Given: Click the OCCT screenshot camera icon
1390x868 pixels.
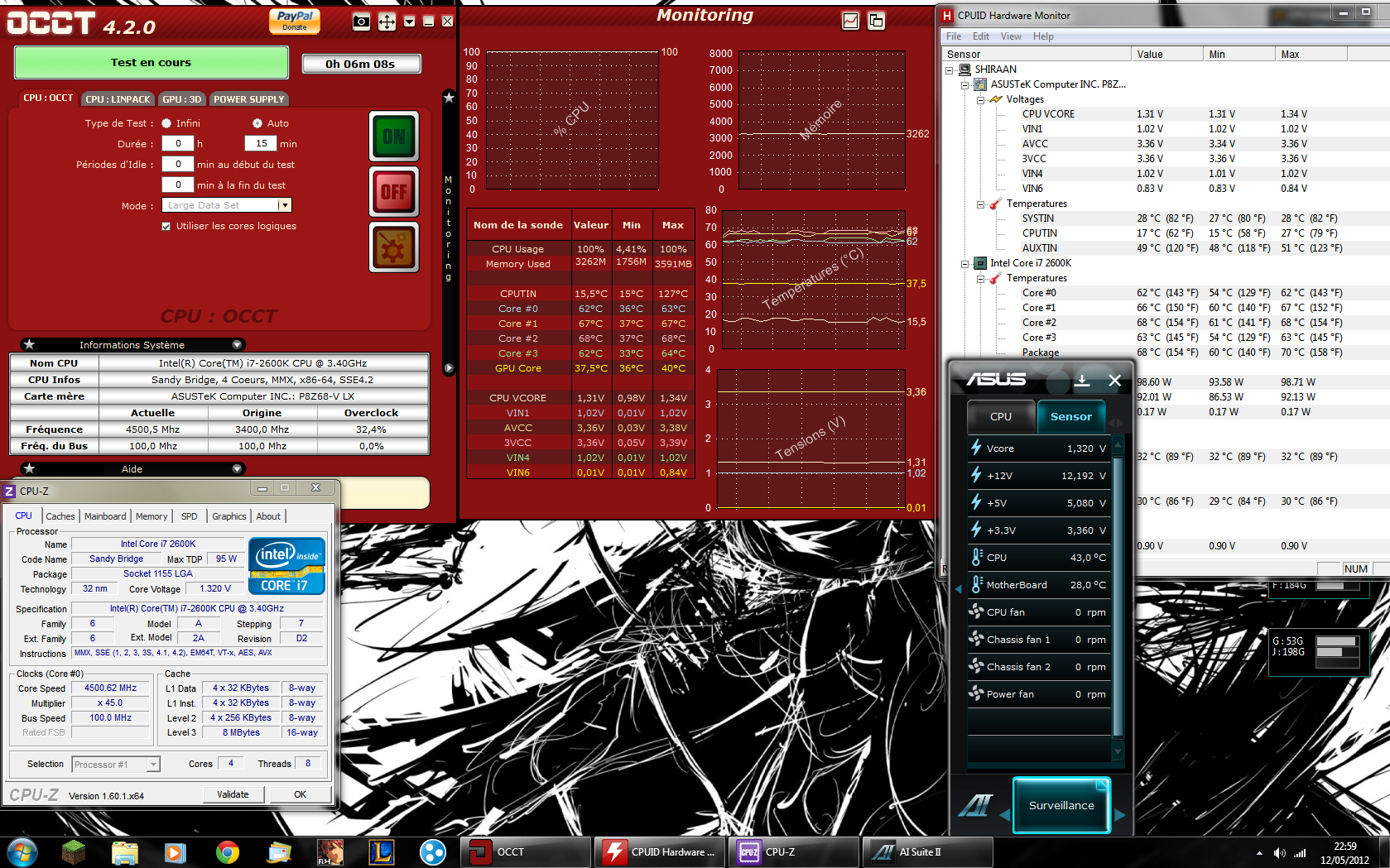Looking at the screenshot, I should pos(361,22).
